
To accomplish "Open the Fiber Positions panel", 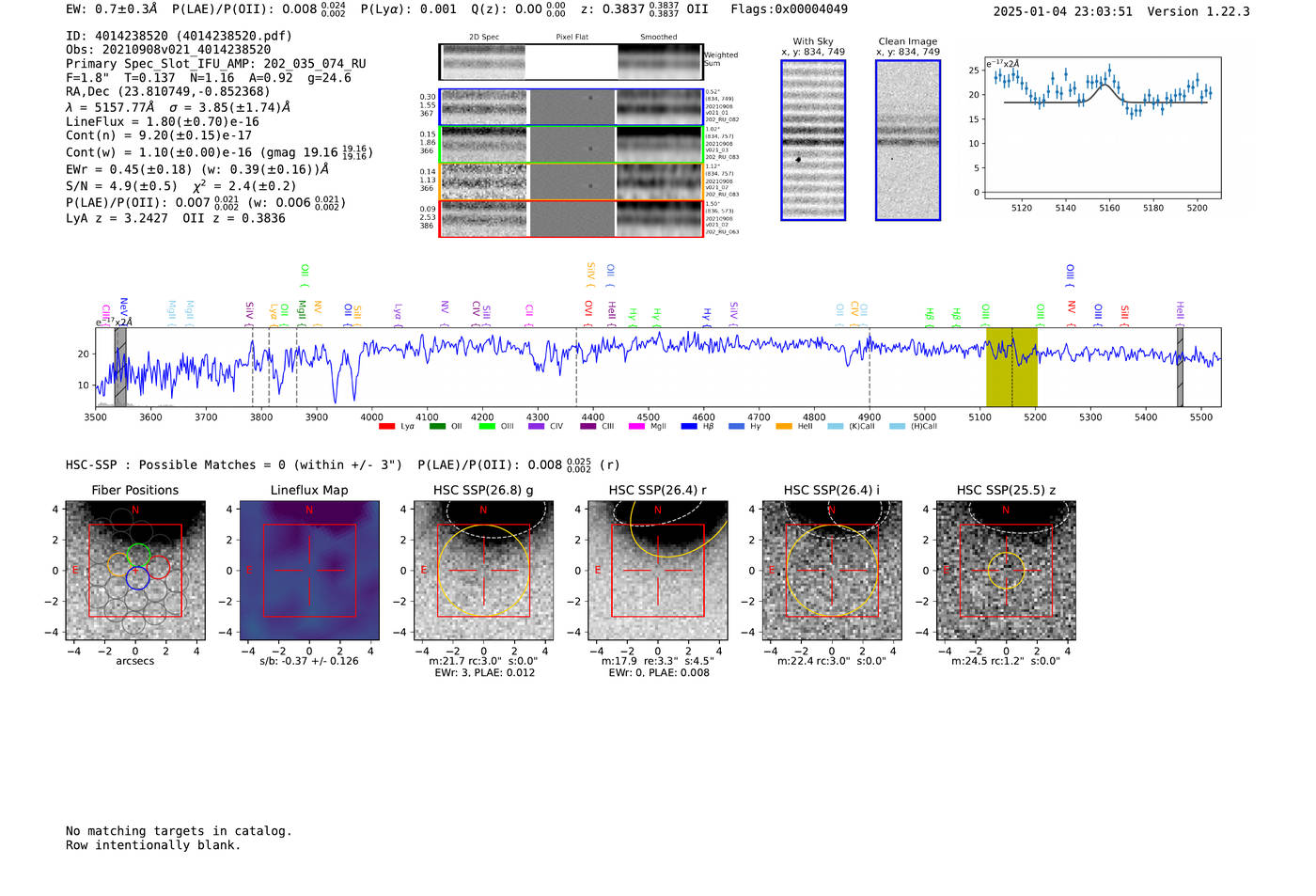I will [135, 571].
